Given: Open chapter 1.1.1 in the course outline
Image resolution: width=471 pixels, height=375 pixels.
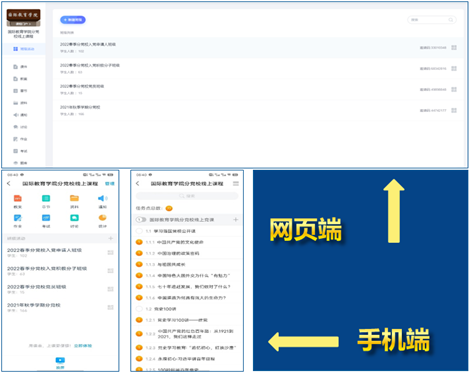Looking at the screenshot, I should (x=187, y=242).
